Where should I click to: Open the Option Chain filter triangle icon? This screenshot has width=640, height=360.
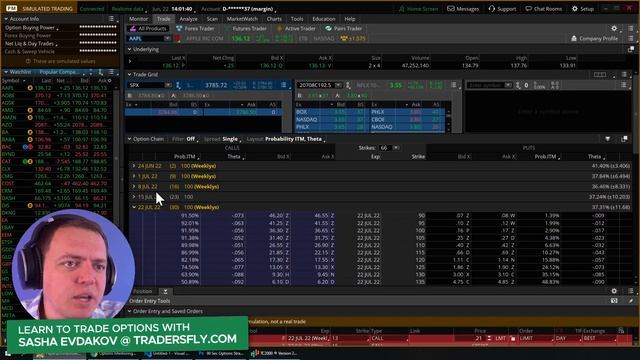[607, 139]
